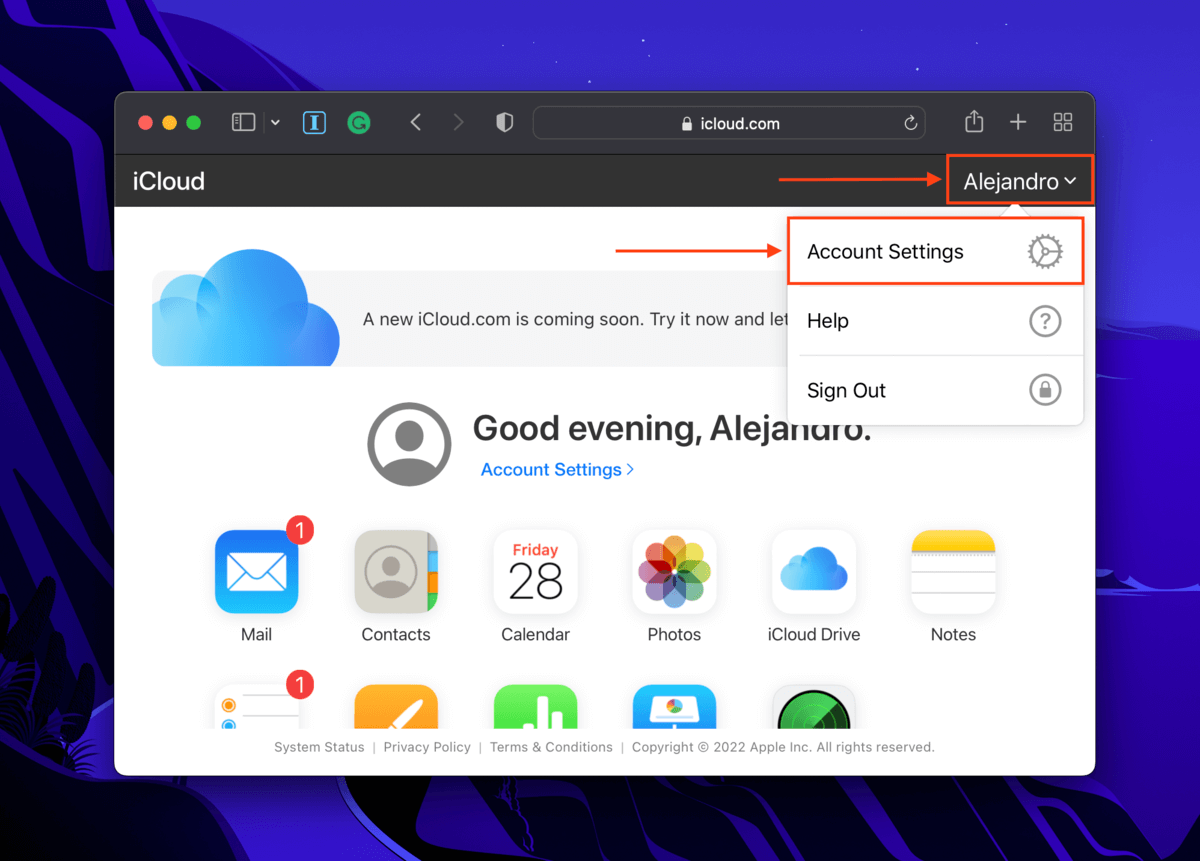
Task: Open the privacy shield report icon
Action: click(x=505, y=123)
